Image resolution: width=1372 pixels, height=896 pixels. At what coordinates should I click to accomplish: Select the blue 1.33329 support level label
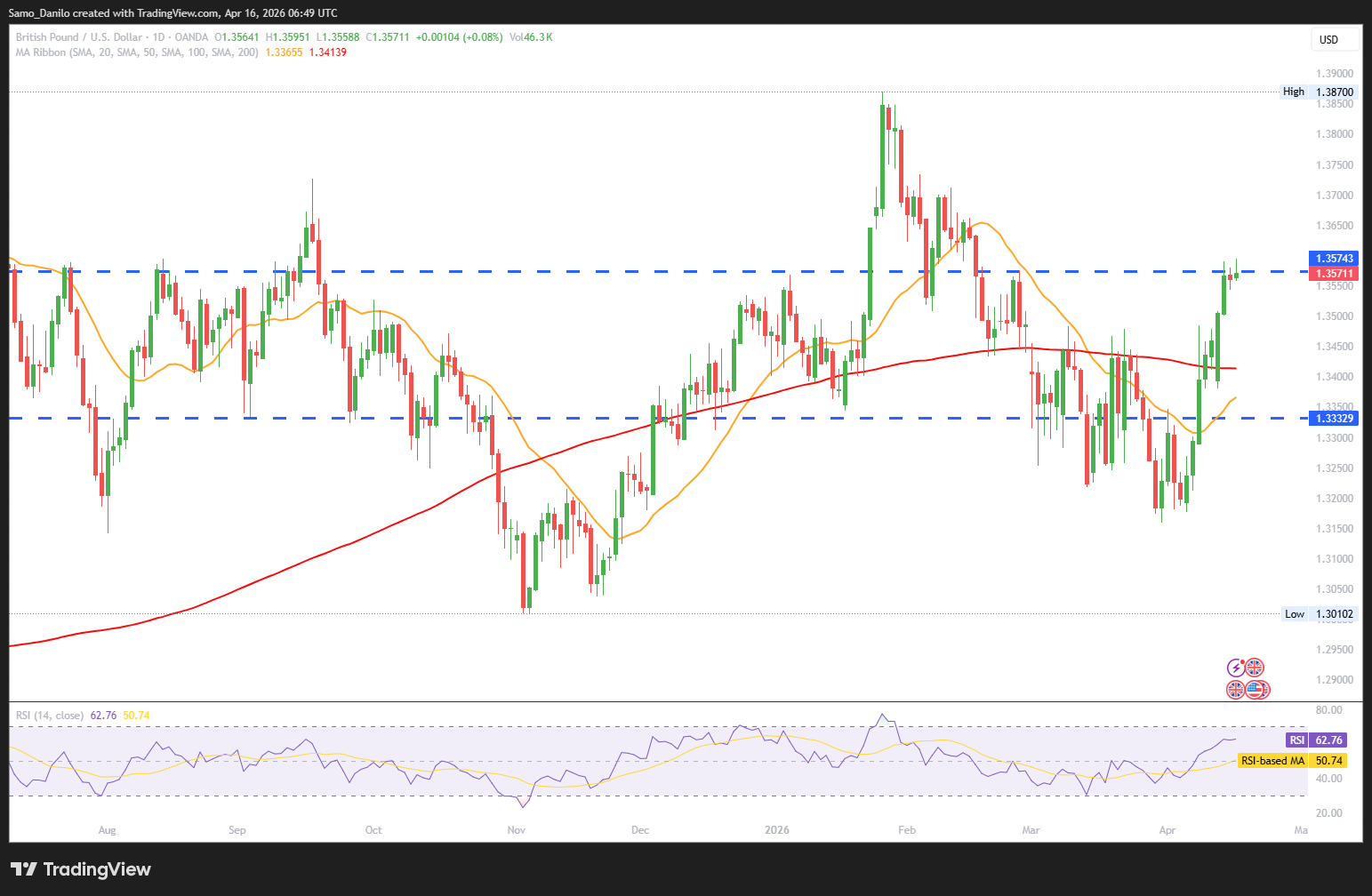coord(1334,419)
